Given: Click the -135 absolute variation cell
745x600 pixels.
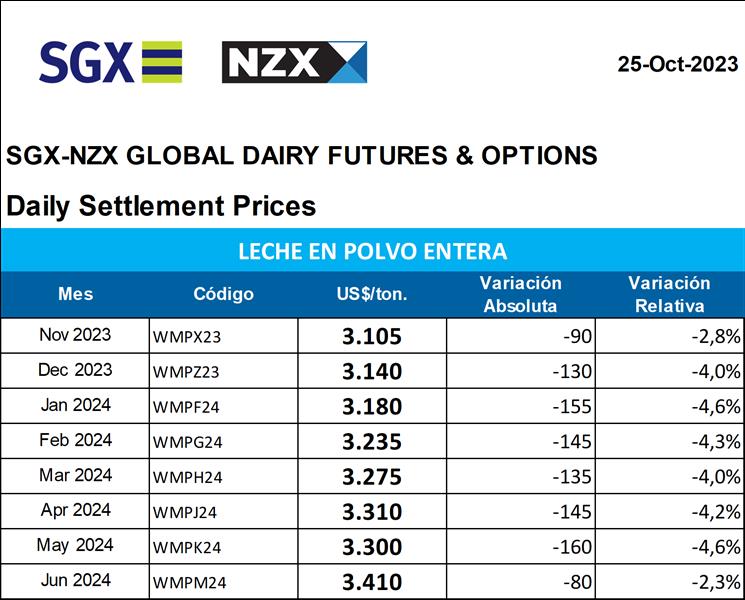Looking at the screenshot, I should click(573, 477).
